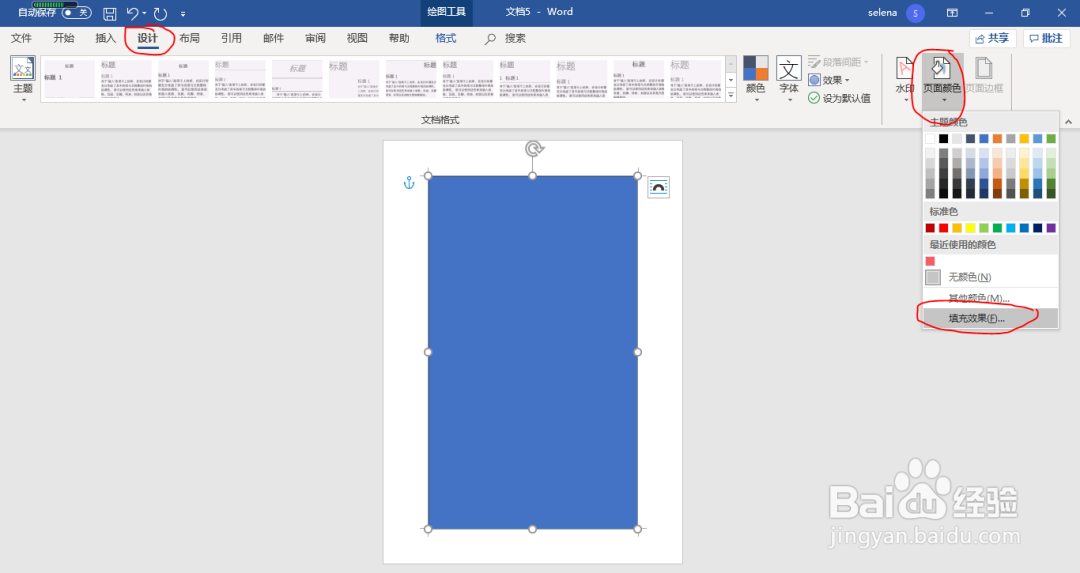Open the 插入 ribbon tab
The height and width of the screenshot is (573, 1080).
[x=105, y=39]
